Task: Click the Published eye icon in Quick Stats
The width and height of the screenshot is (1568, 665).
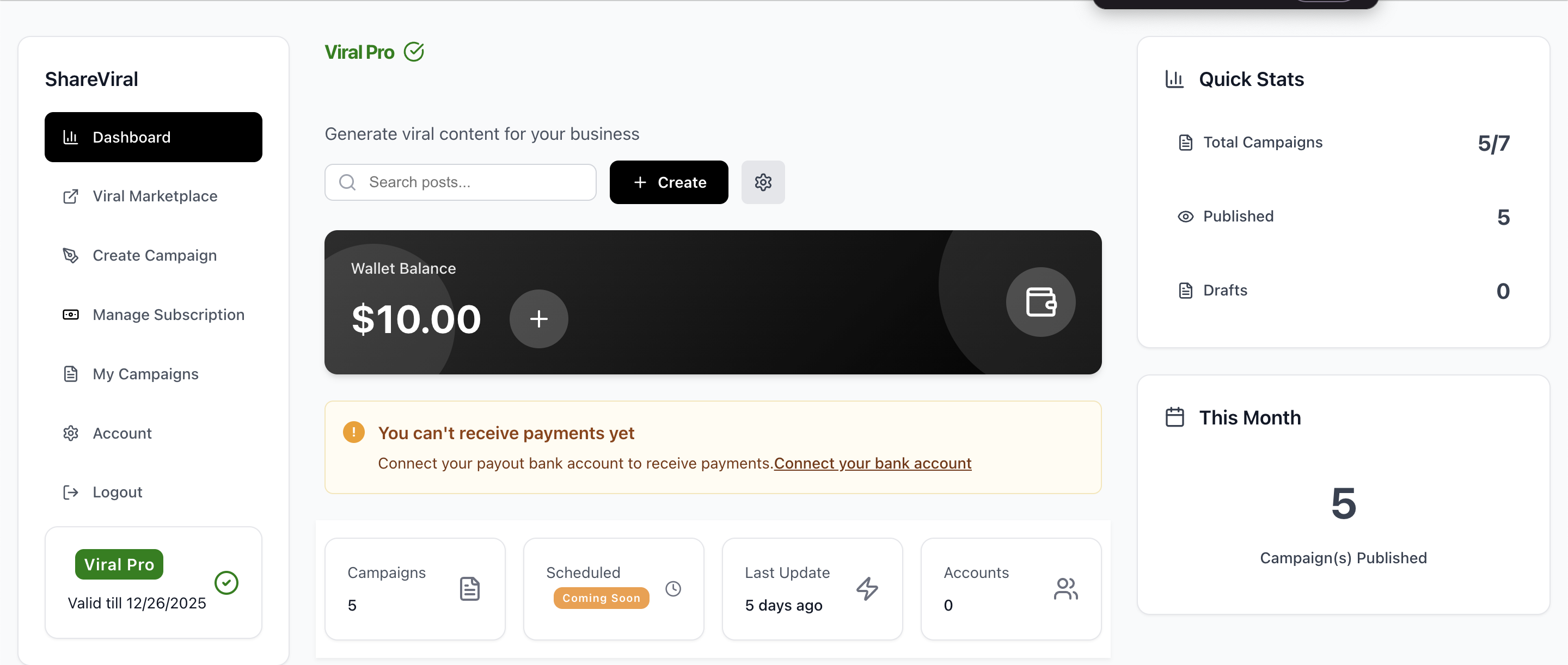Action: [1185, 217]
